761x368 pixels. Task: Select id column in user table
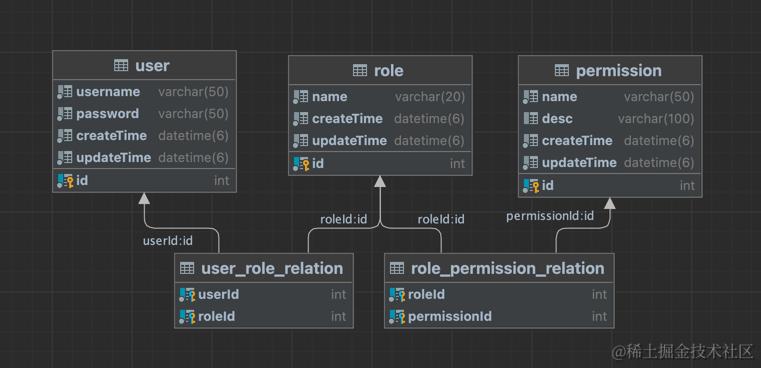[82, 181]
